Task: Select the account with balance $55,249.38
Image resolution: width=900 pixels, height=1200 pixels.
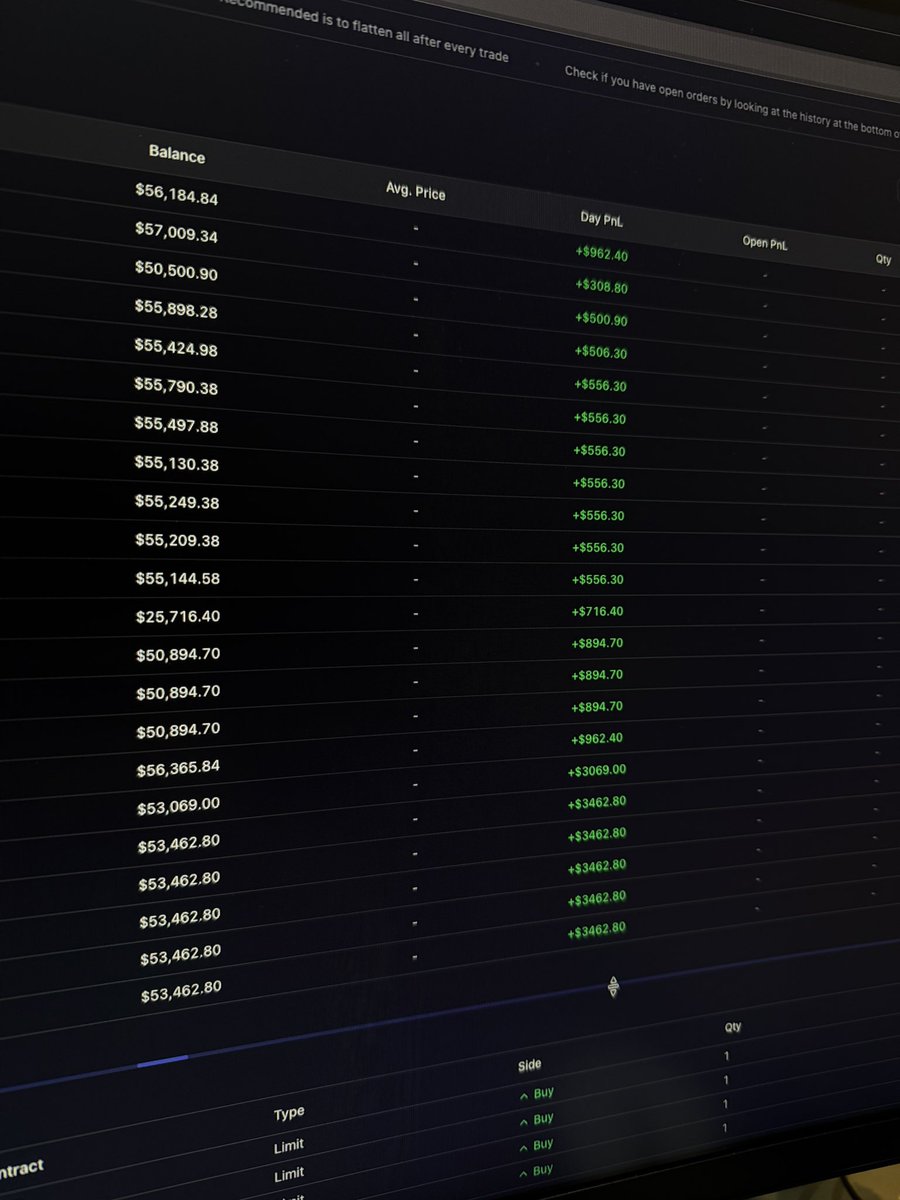Action: 177,500
